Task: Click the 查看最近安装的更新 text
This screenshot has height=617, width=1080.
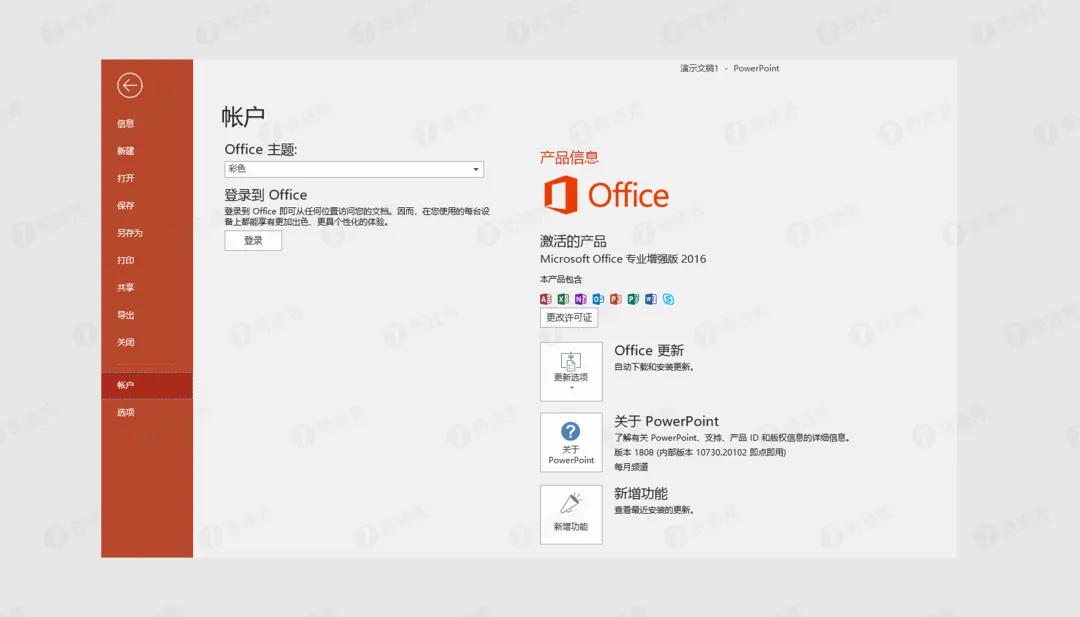Action: 654,510
